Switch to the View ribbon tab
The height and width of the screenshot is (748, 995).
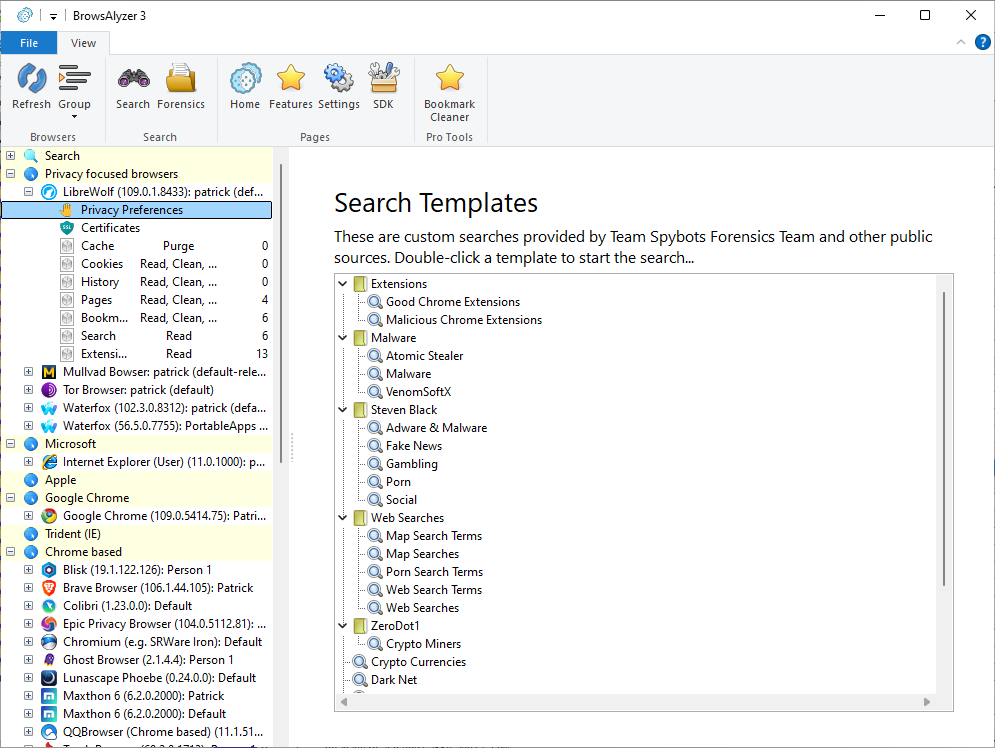[83, 43]
